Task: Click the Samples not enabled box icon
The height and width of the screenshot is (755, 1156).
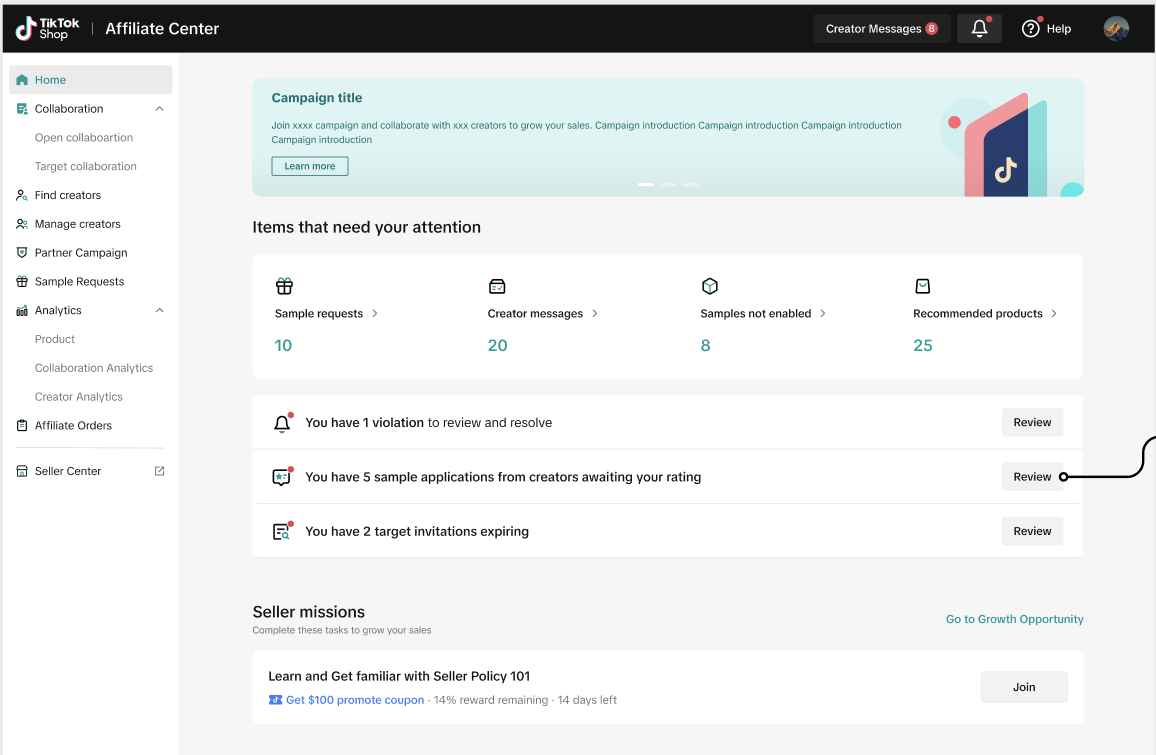Action: [709, 287]
